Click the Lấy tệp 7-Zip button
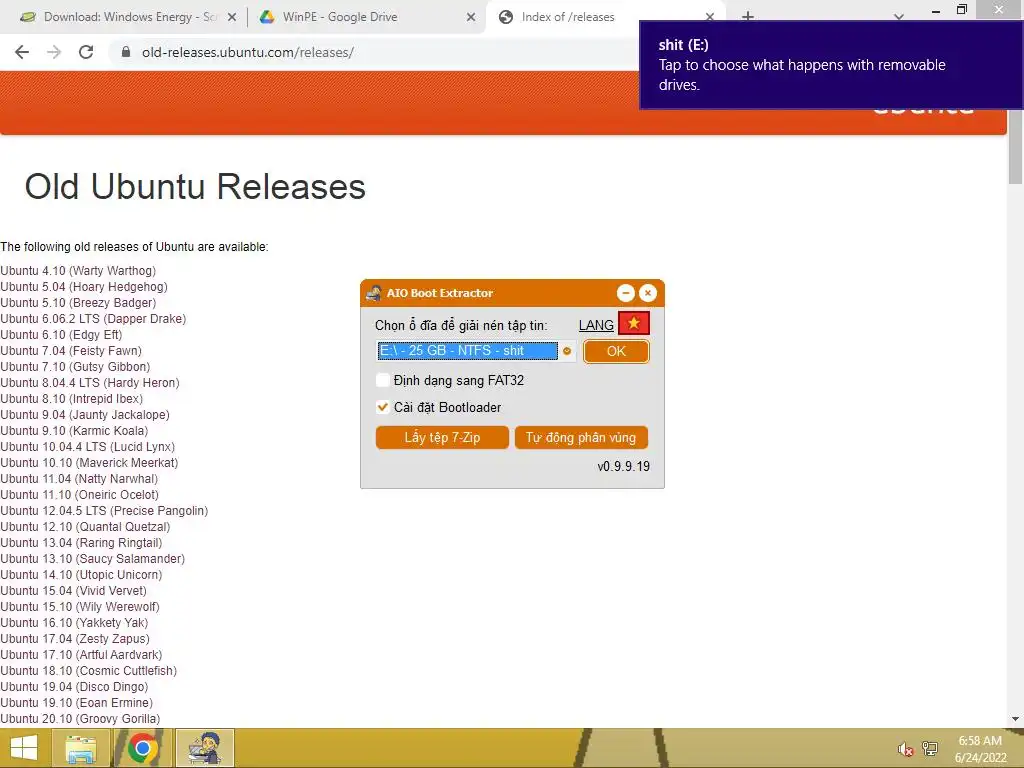 pos(442,438)
